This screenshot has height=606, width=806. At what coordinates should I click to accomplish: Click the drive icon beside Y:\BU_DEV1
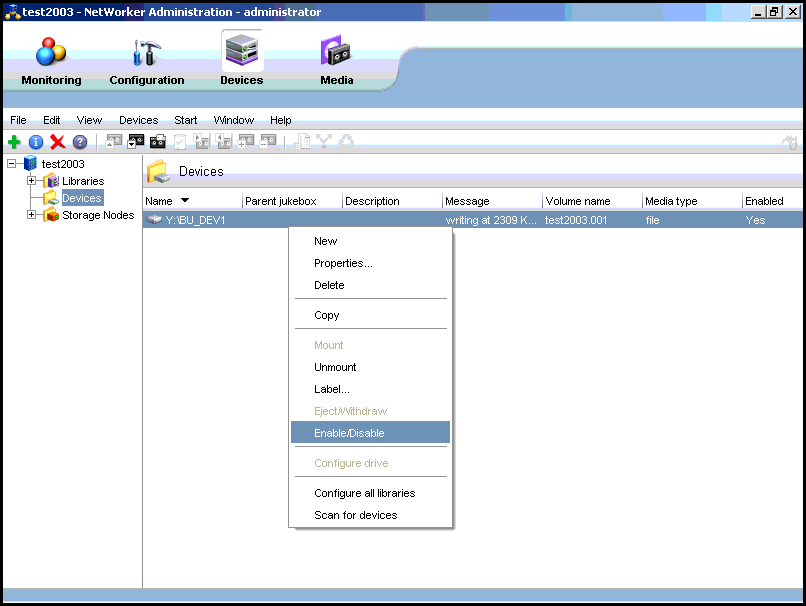point(154,220)
